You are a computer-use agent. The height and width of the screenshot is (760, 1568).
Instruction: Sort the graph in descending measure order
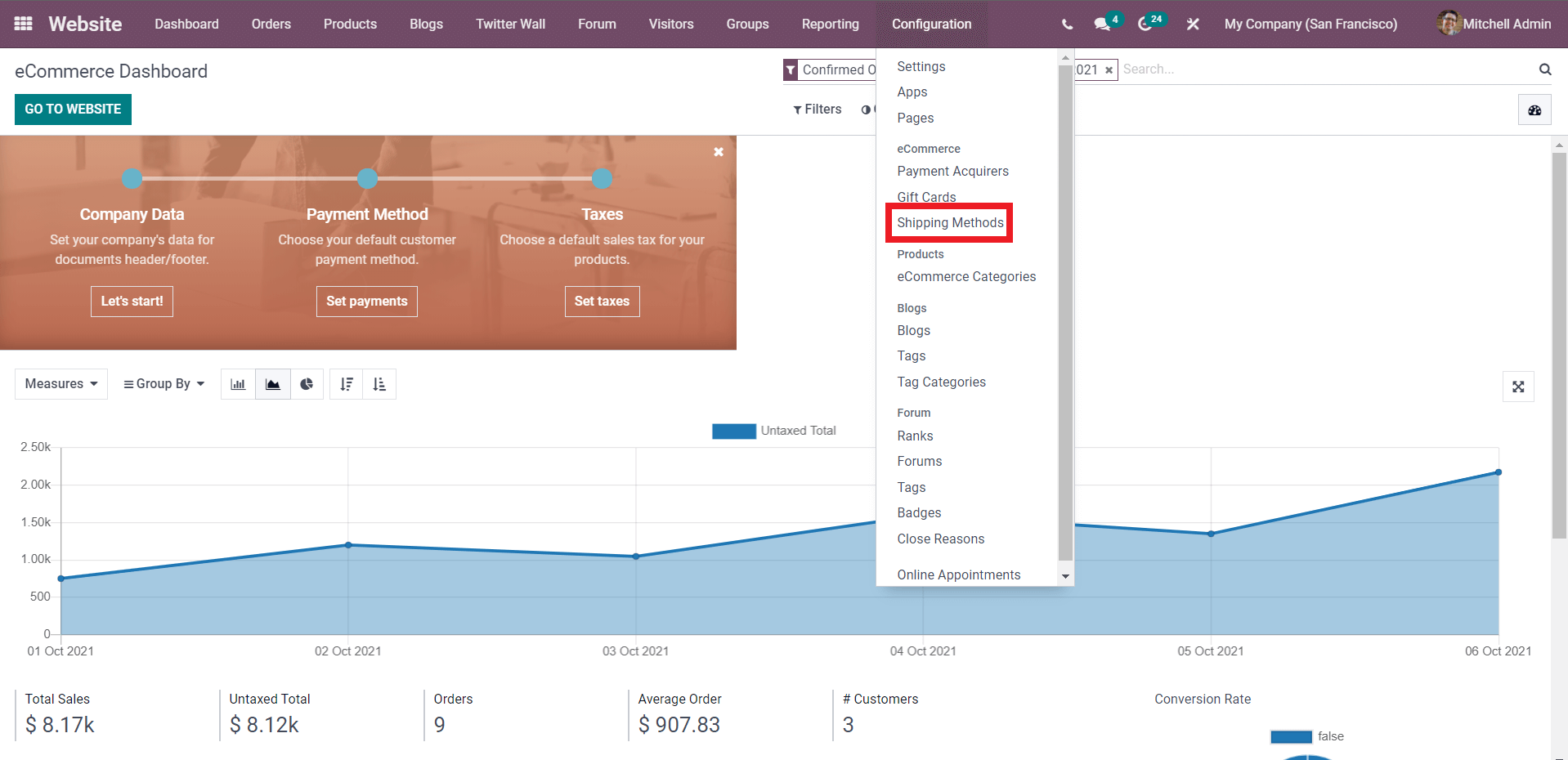pos(346,384)
